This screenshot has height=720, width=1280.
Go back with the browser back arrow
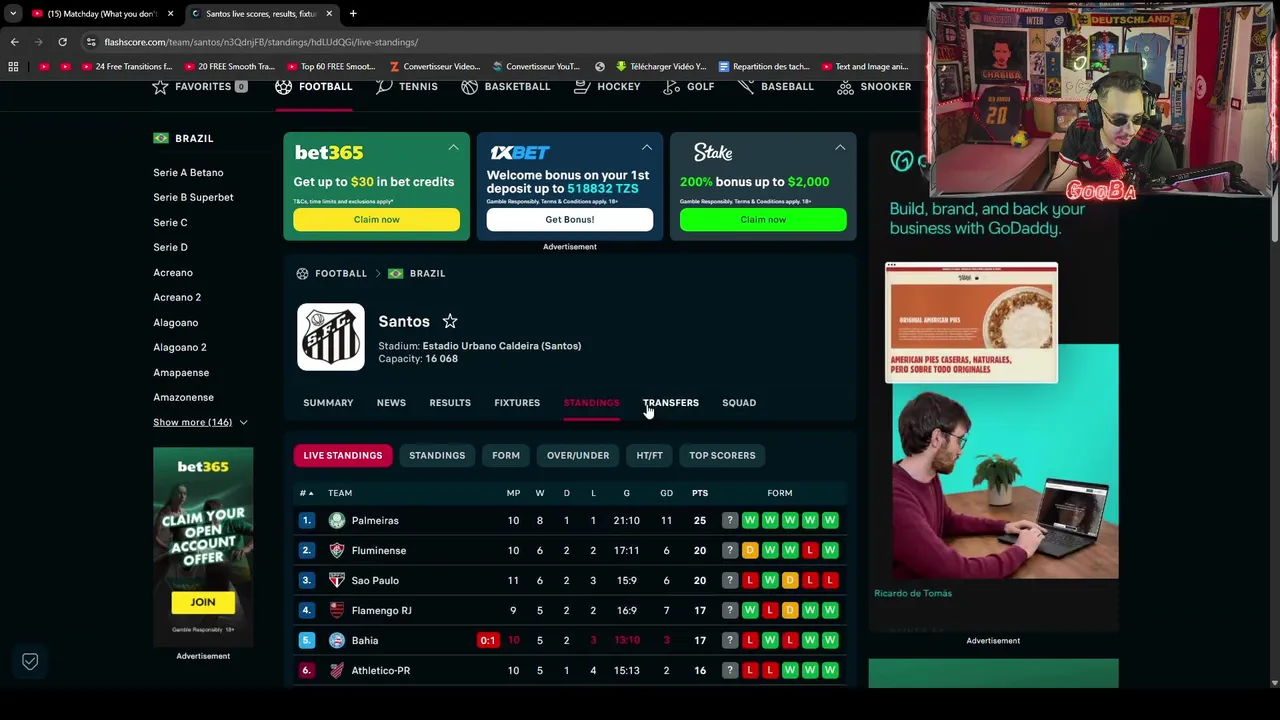point(14,42)
